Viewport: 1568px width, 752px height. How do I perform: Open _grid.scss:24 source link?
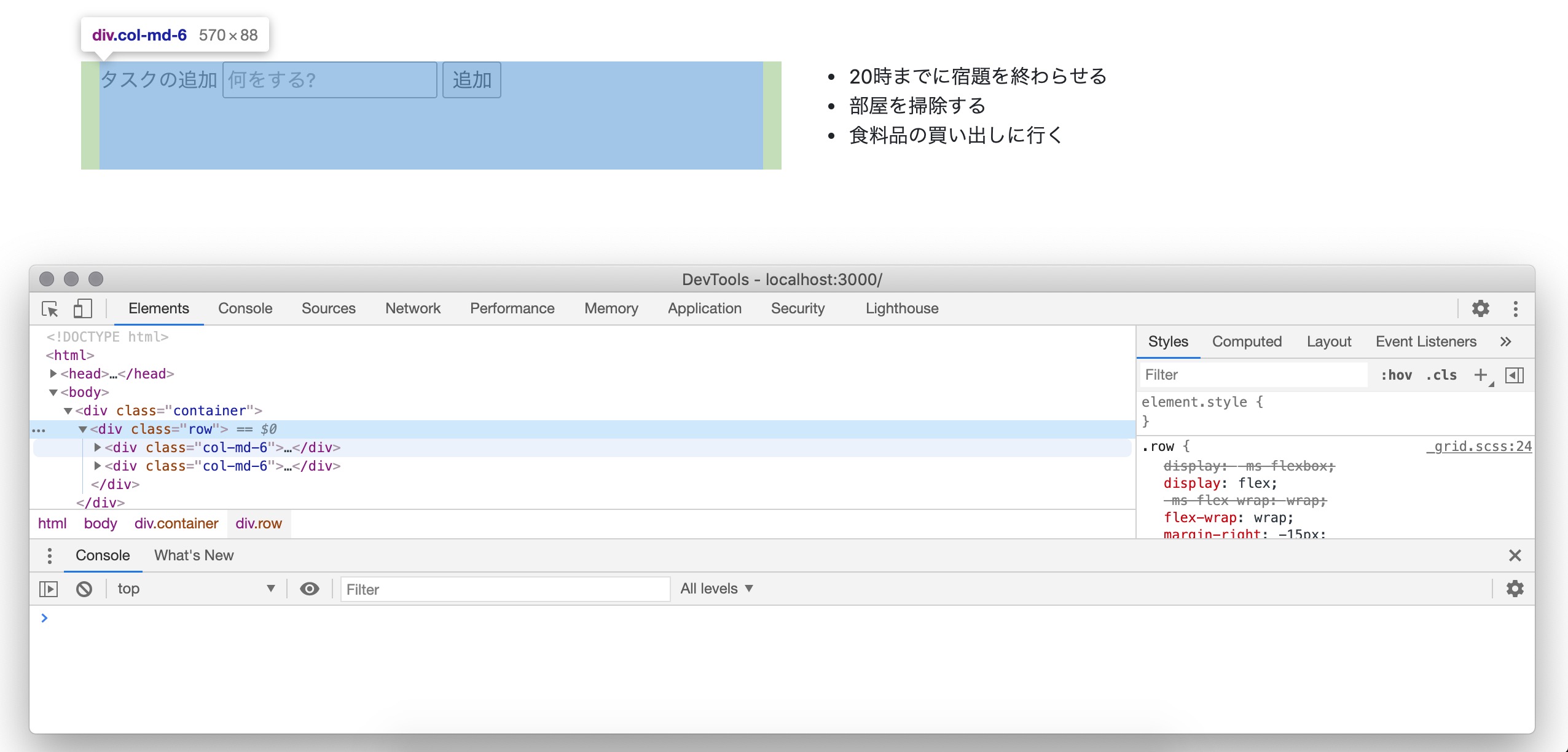[1479, 447]
